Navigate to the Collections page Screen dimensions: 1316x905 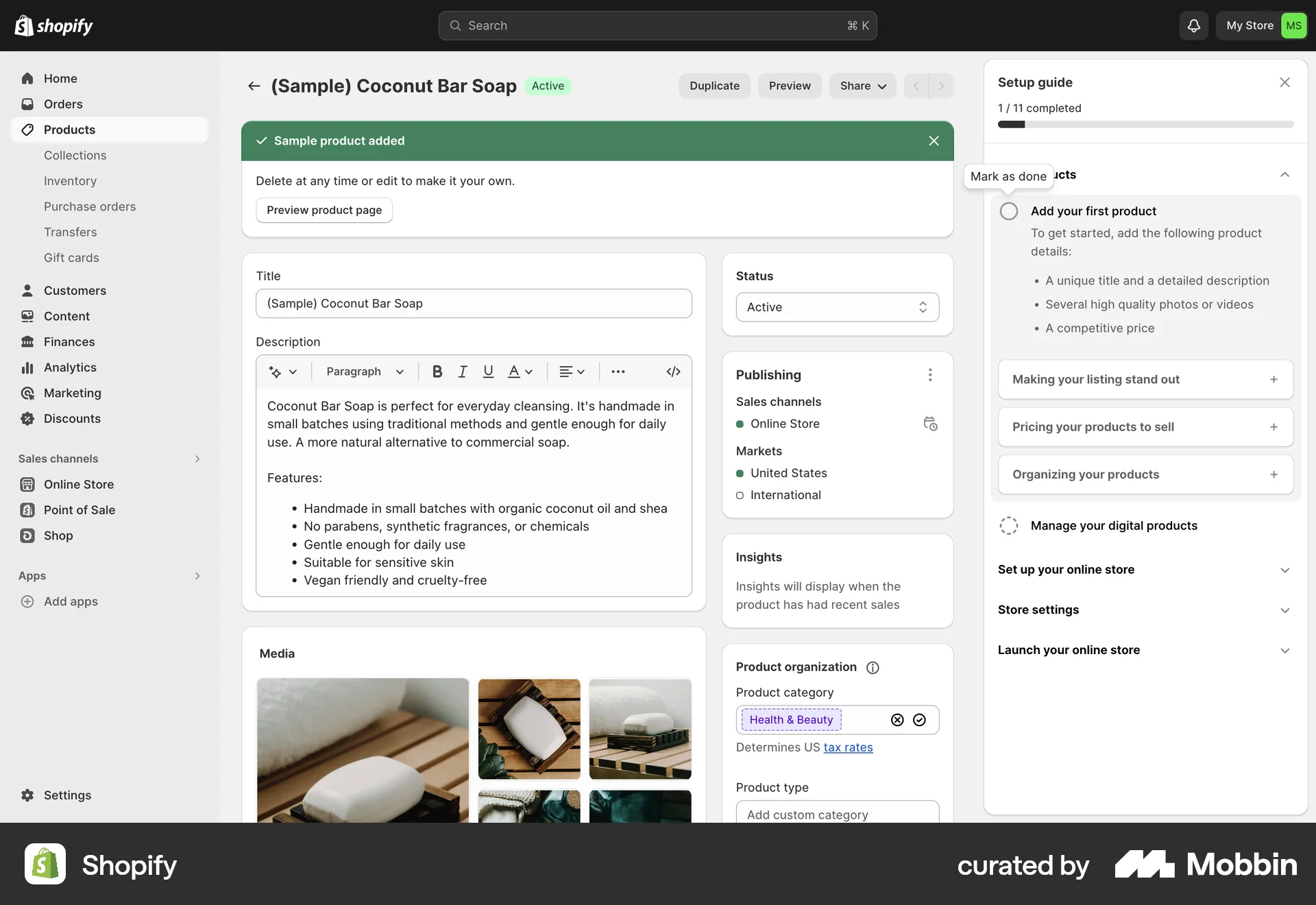tap(75, 155)
